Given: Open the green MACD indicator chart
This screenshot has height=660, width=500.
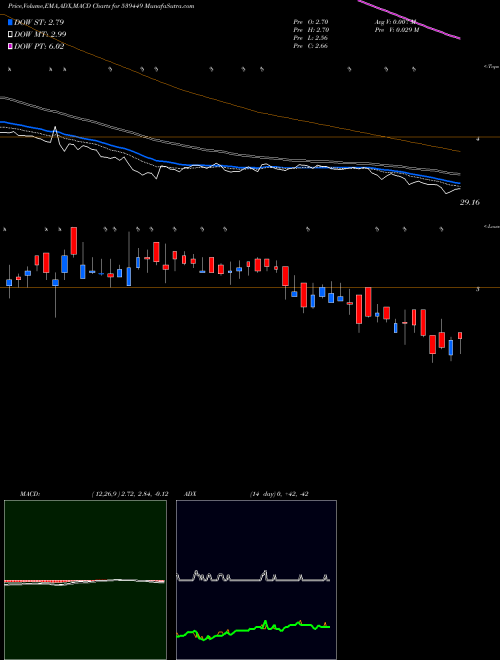Looking at the screenshot, I should [x=85, y=580].
